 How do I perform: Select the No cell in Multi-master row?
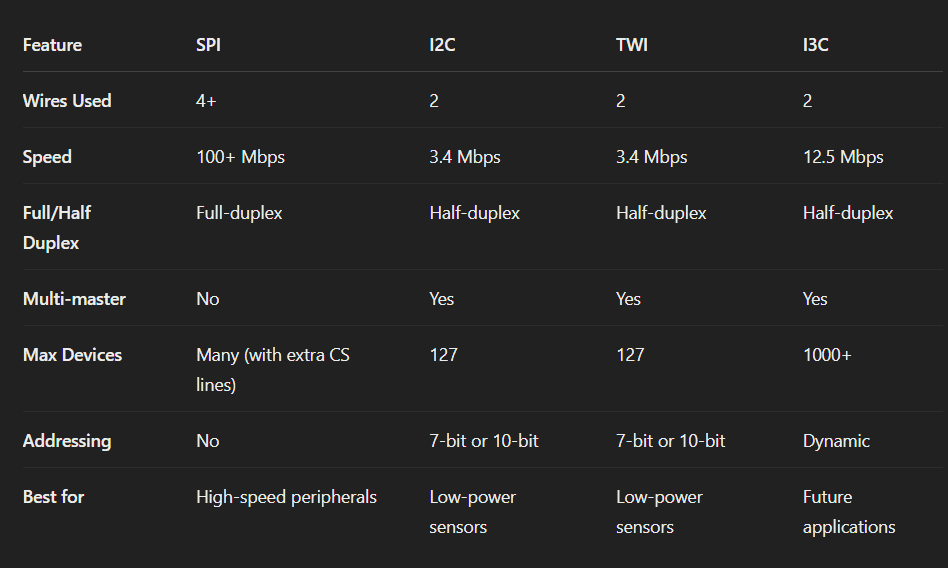coord(207,299)
